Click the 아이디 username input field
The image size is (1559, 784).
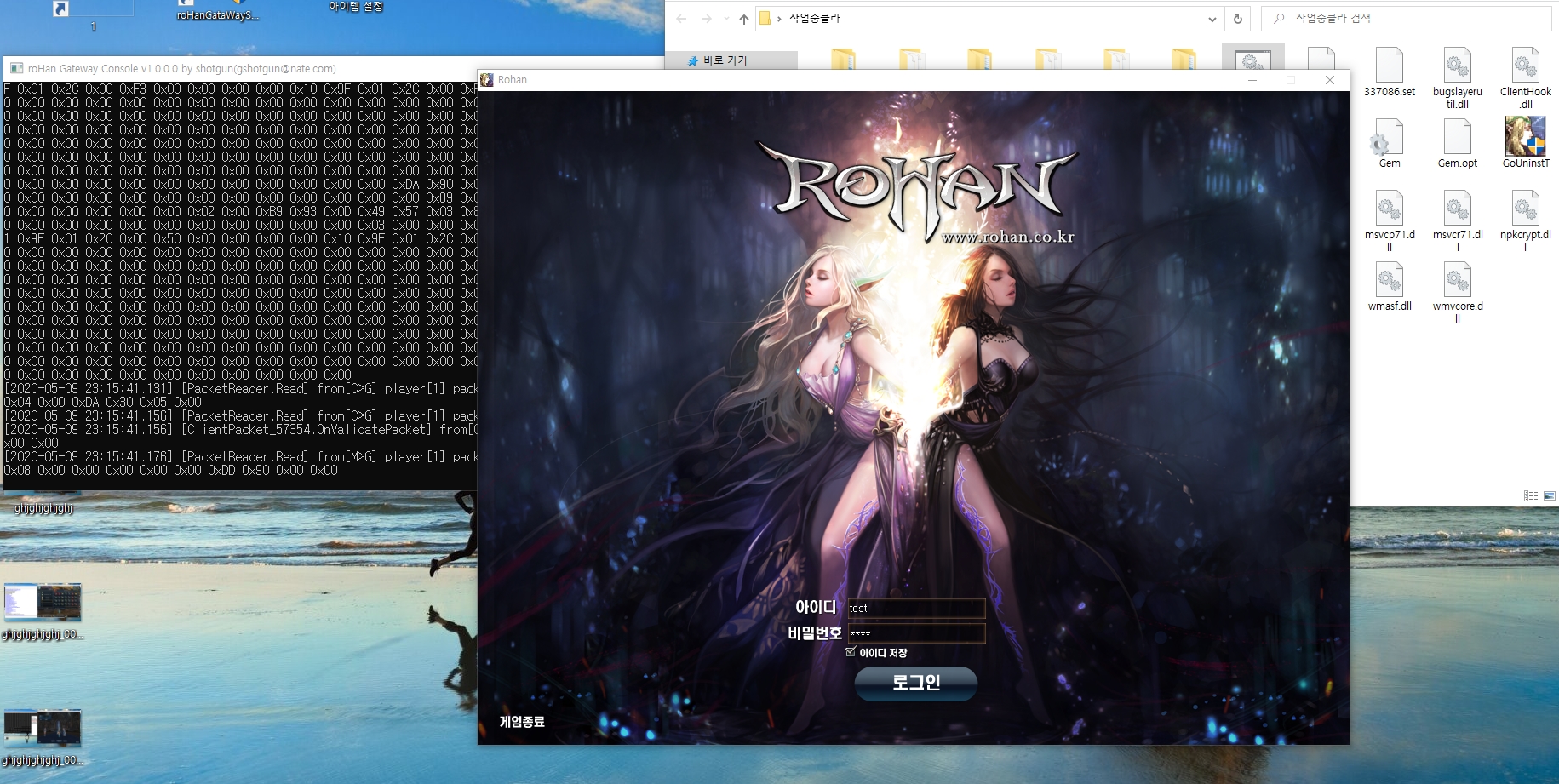coord(916,608)
